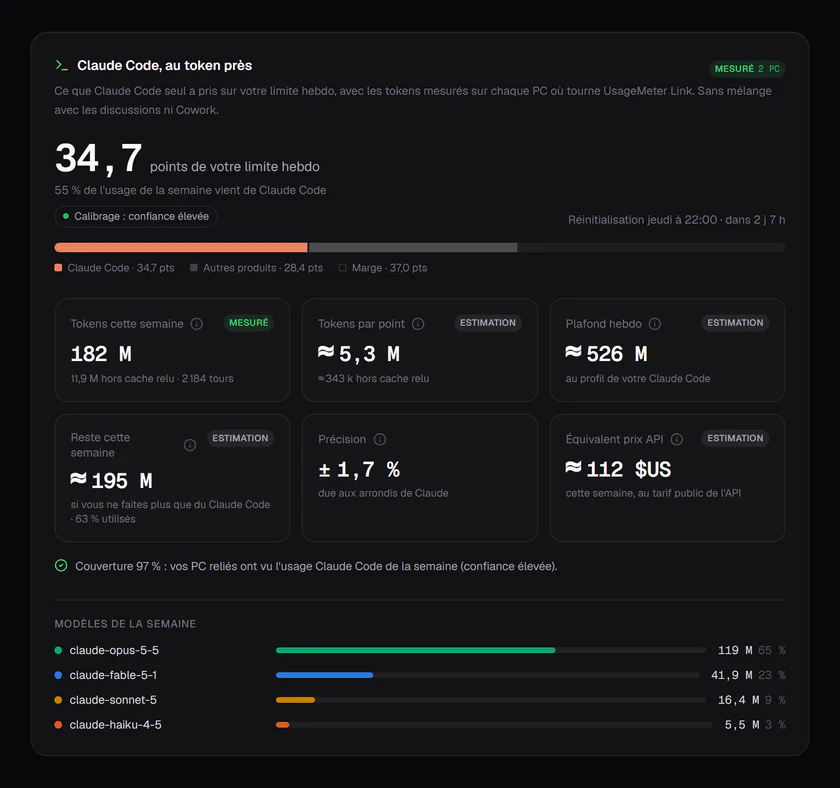This screenshot has width=840, height=788.
Task: Click '11,9 M hors cache relu · 2 184 tours'
Action: 152,379
